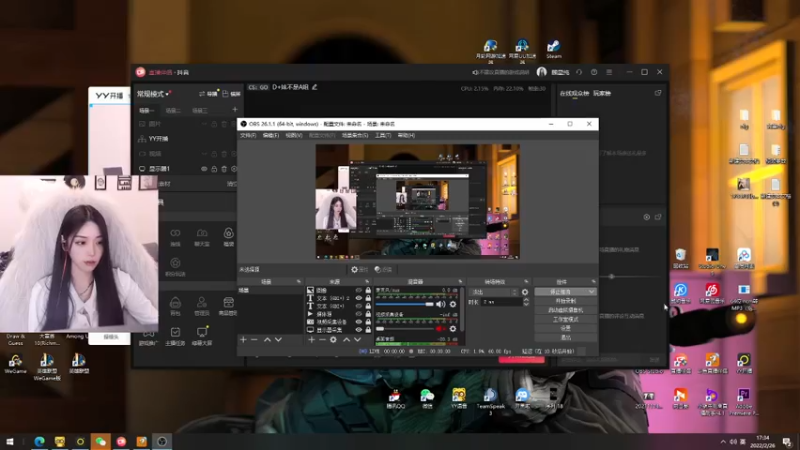Screen dimensions: 800x450
Task: Open the transition type dropdown in OBS
Action: pos(494,292)
